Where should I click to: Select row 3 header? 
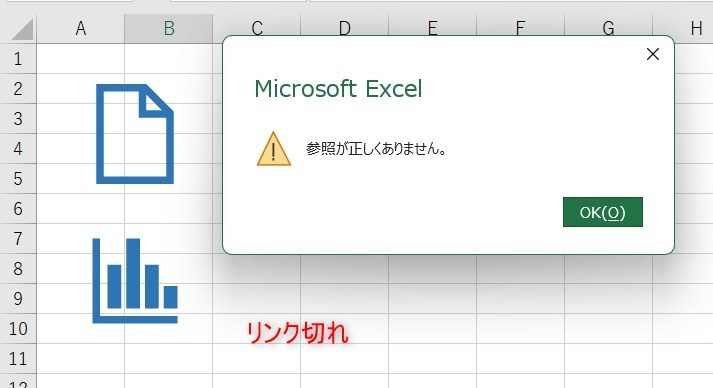coord(18,119)
